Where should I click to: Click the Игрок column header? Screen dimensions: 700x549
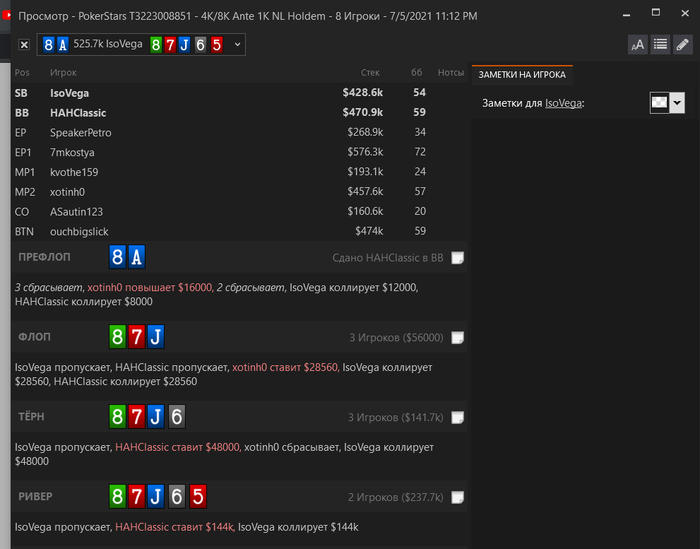(x=63, y=72)
